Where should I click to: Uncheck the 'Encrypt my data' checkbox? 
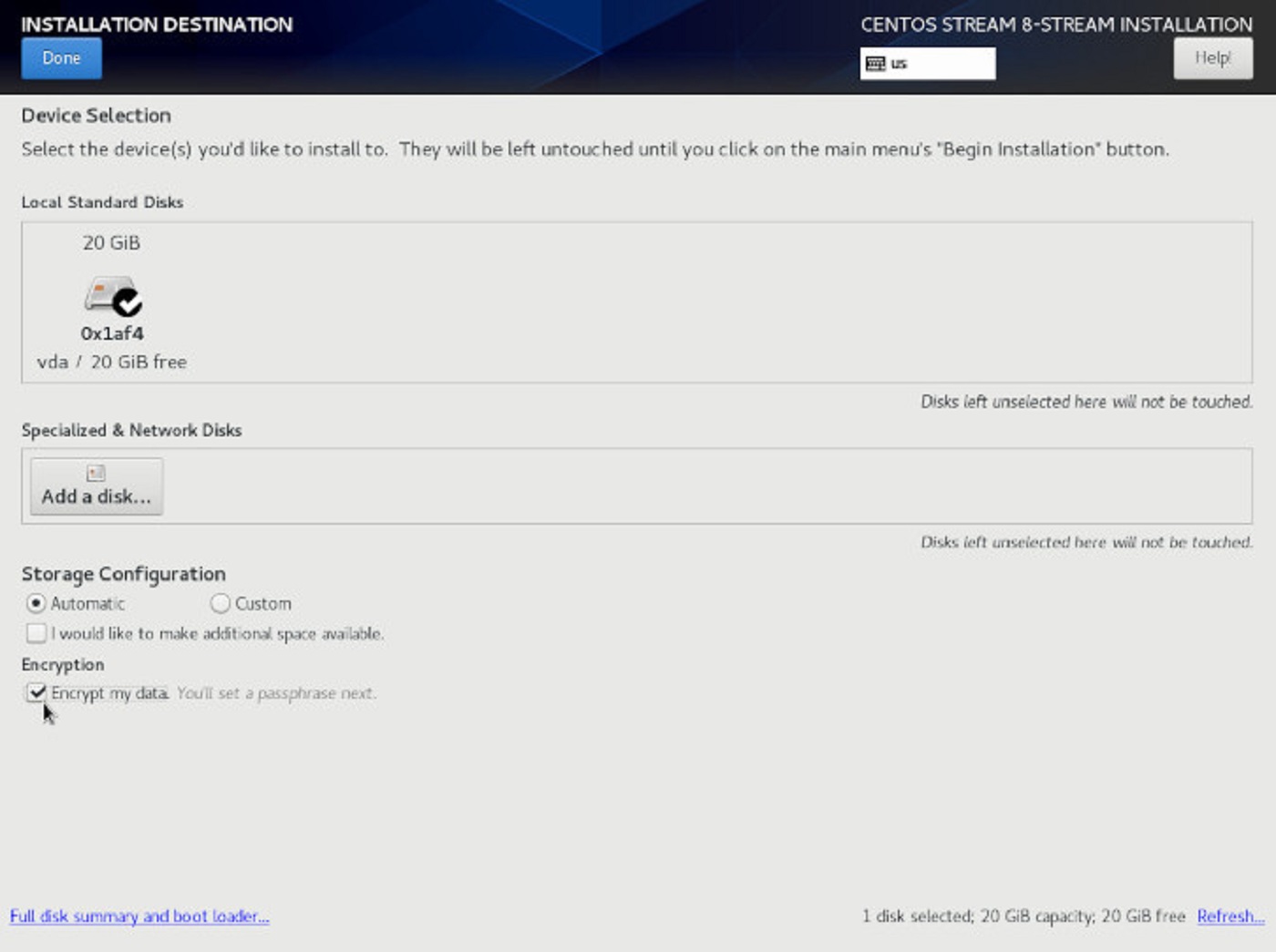click(x=36, y=693)
